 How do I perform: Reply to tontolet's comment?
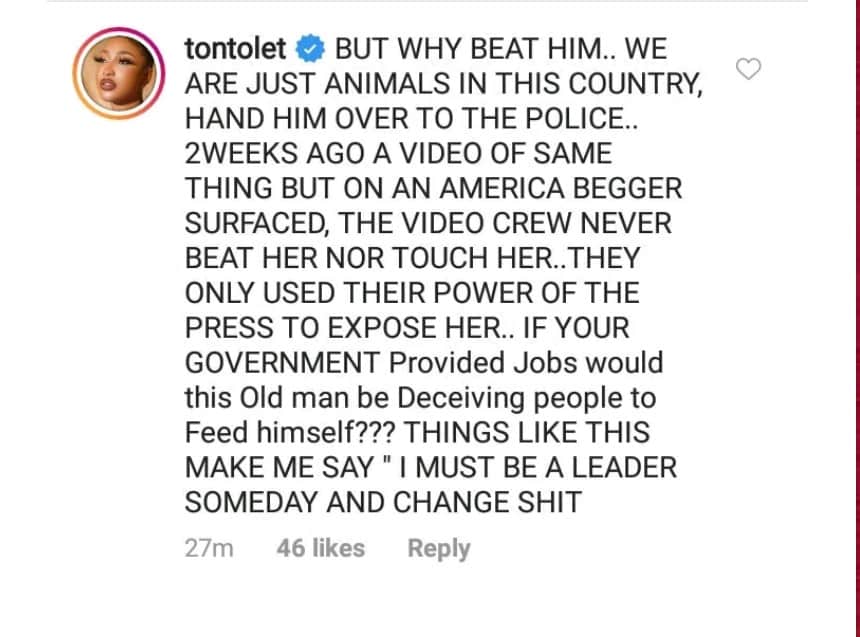(x=439, y=548)
